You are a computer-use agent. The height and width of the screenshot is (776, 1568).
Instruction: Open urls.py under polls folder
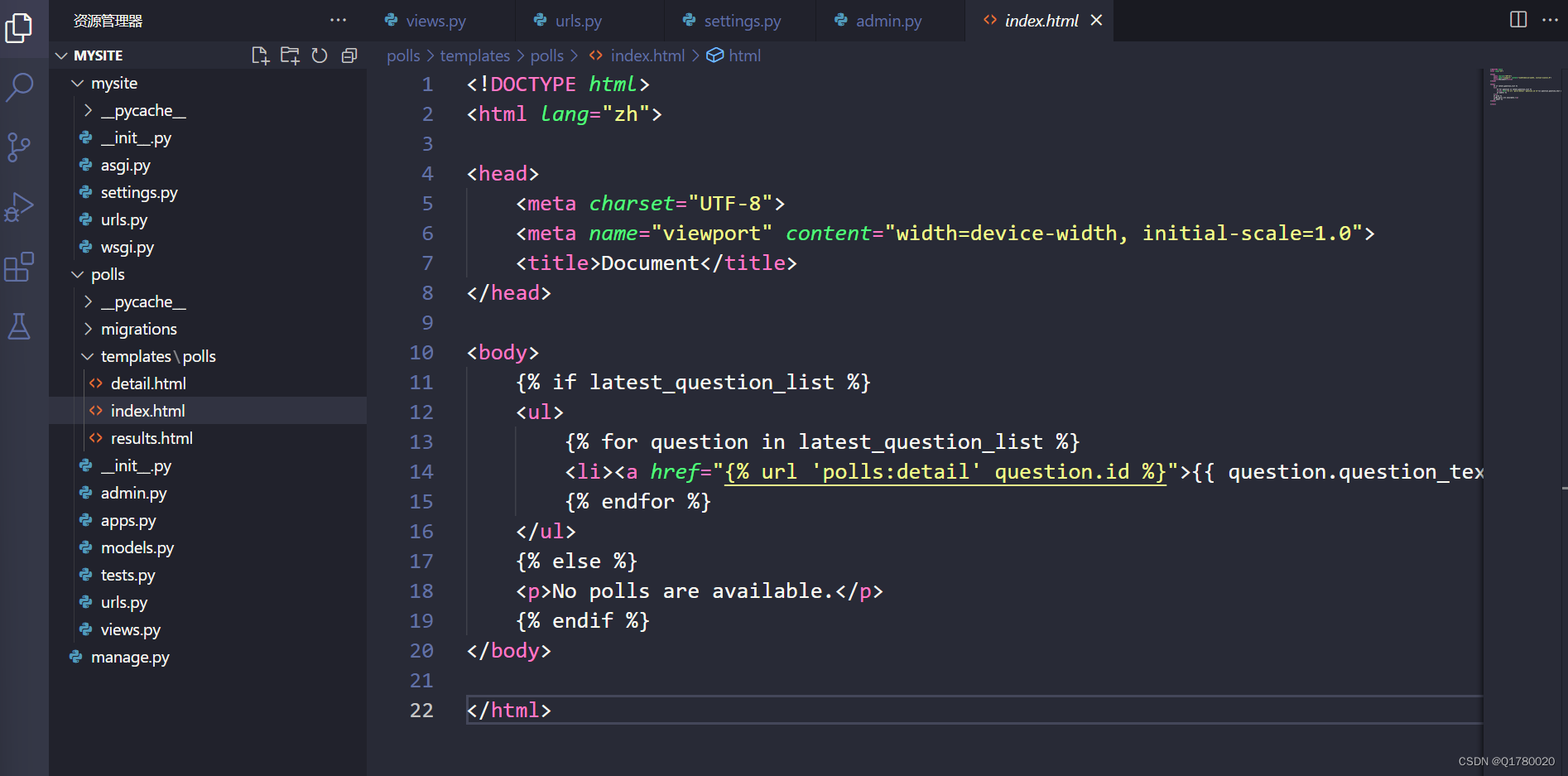coord(208,602)
